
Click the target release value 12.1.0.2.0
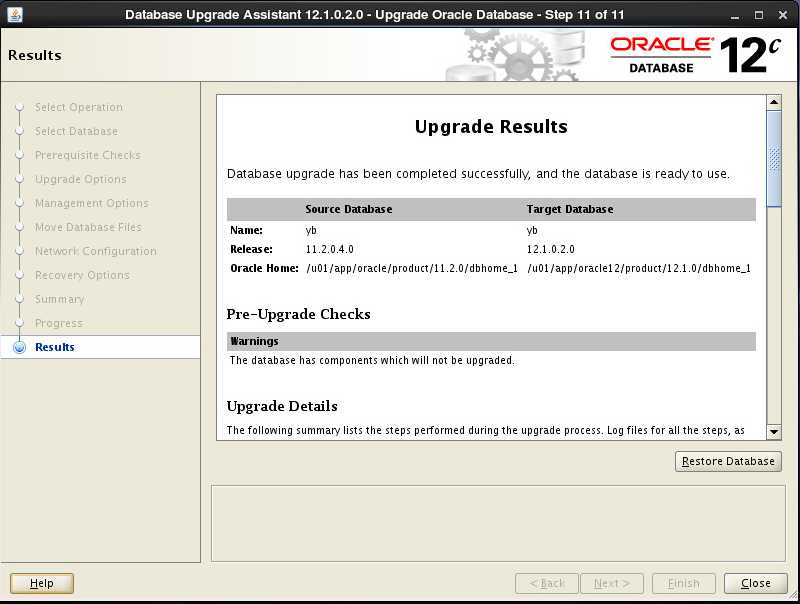click(x=551, y=249)
